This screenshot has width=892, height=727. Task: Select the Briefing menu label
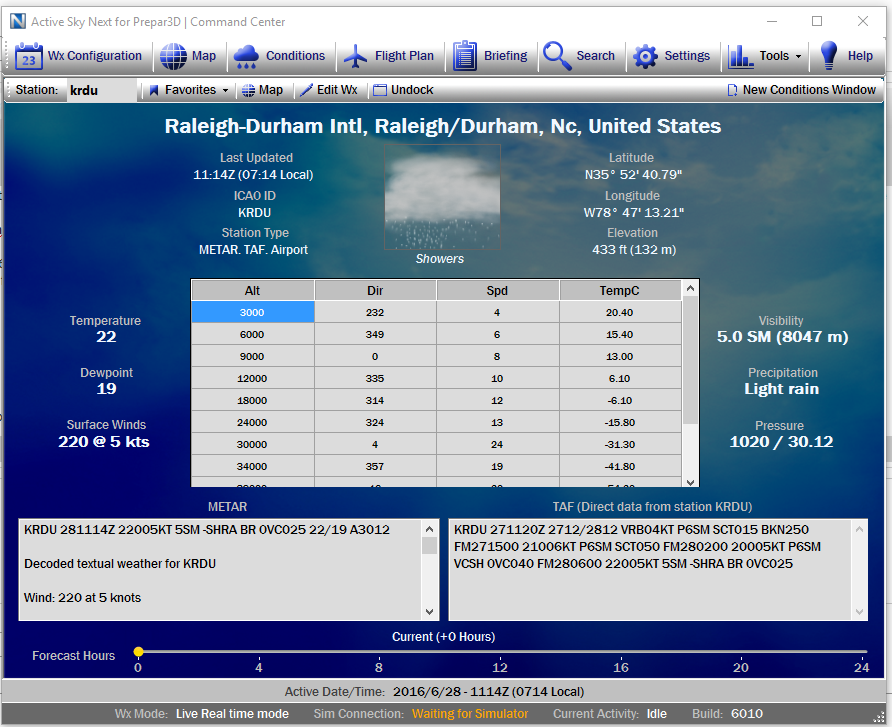[505, 56]
